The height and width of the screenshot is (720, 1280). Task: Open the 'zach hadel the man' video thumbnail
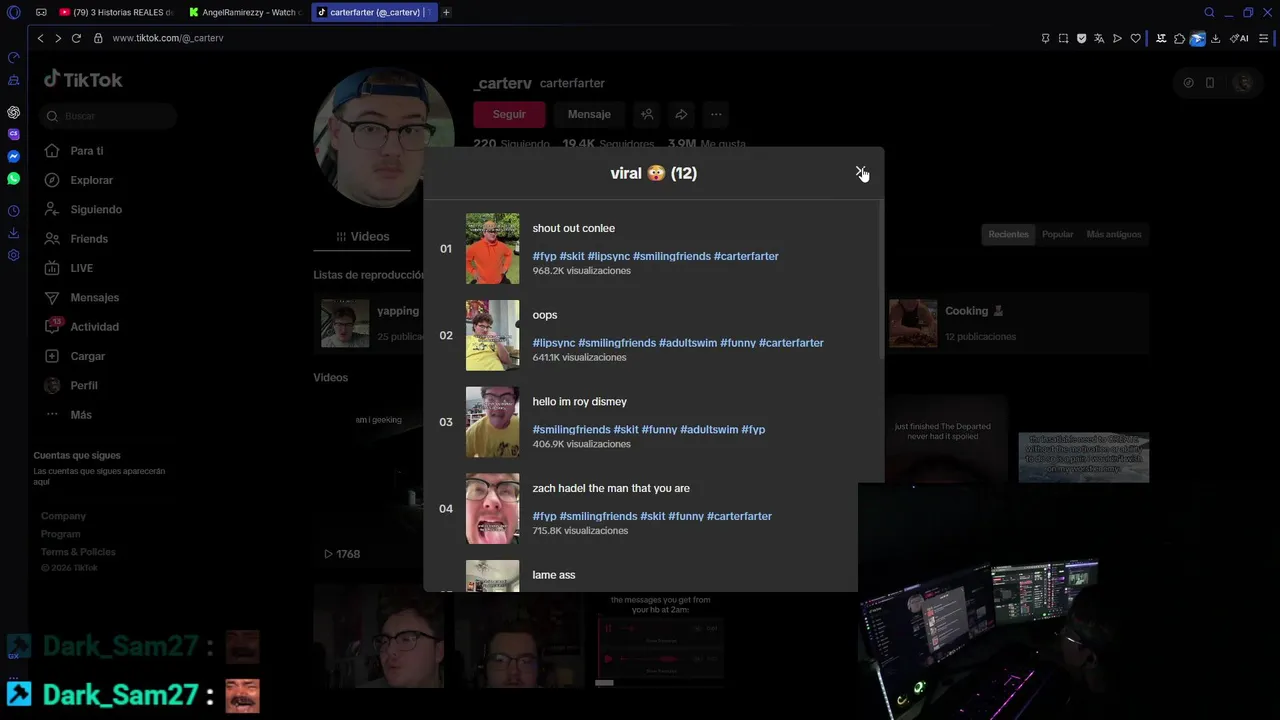pyautogui.click(x=492, y=508)
